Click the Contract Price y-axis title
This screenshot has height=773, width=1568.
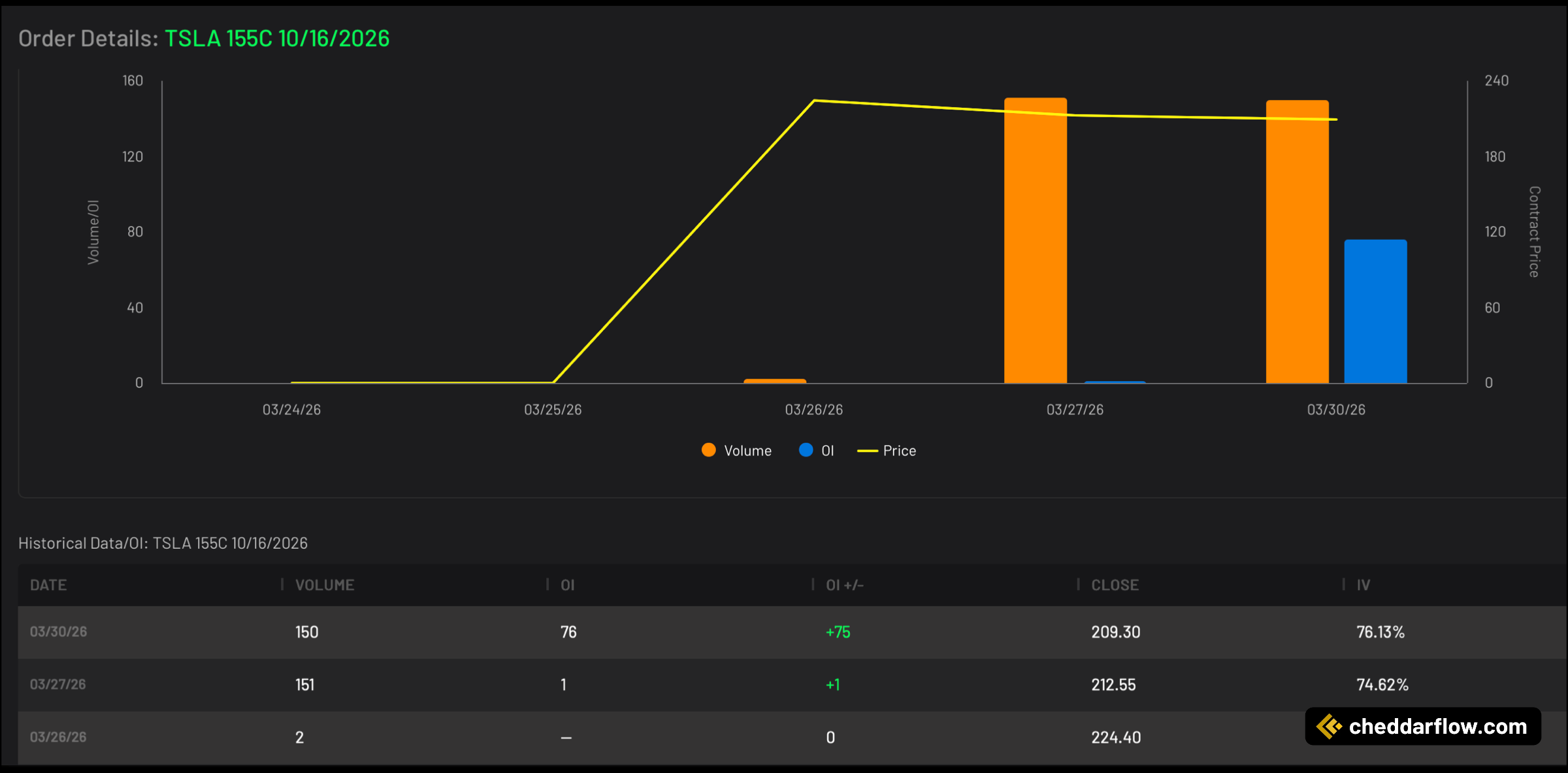[x=1534, y=232]
